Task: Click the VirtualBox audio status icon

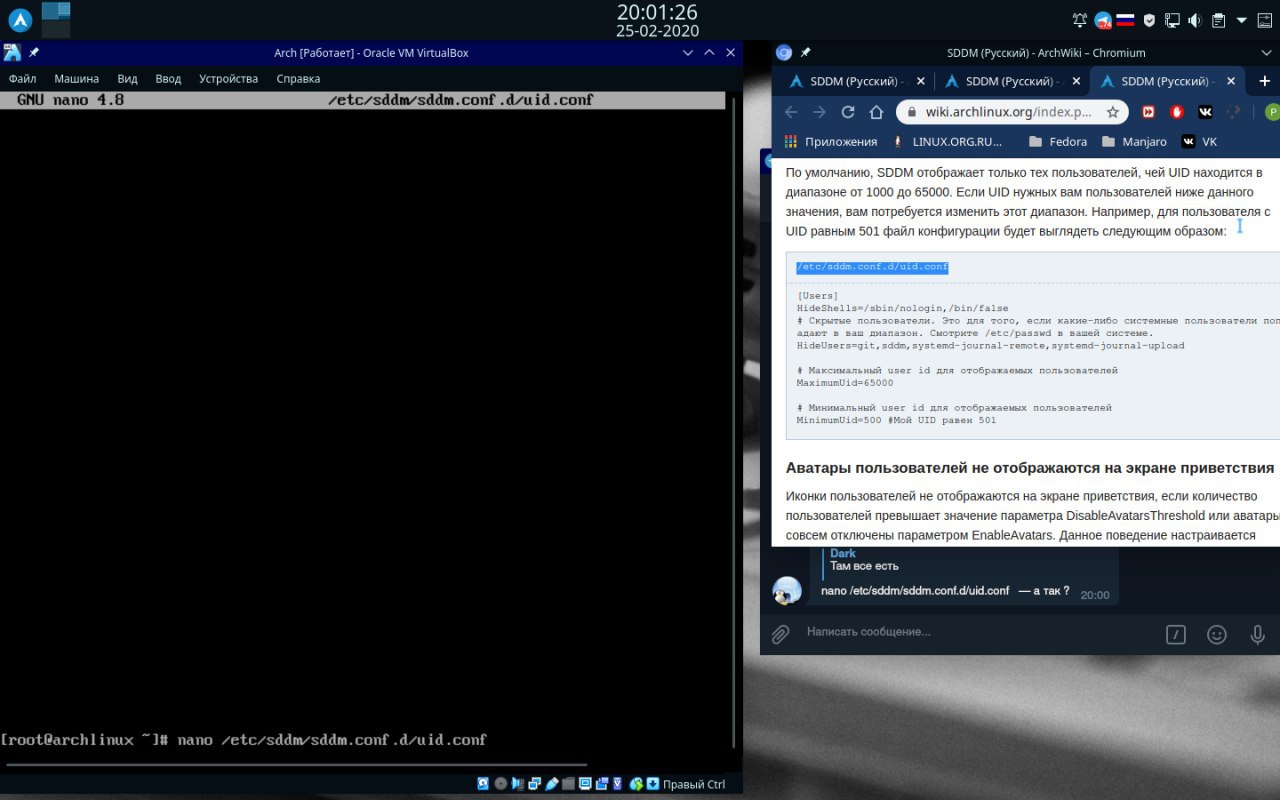Action: click(x=518, y=784)
